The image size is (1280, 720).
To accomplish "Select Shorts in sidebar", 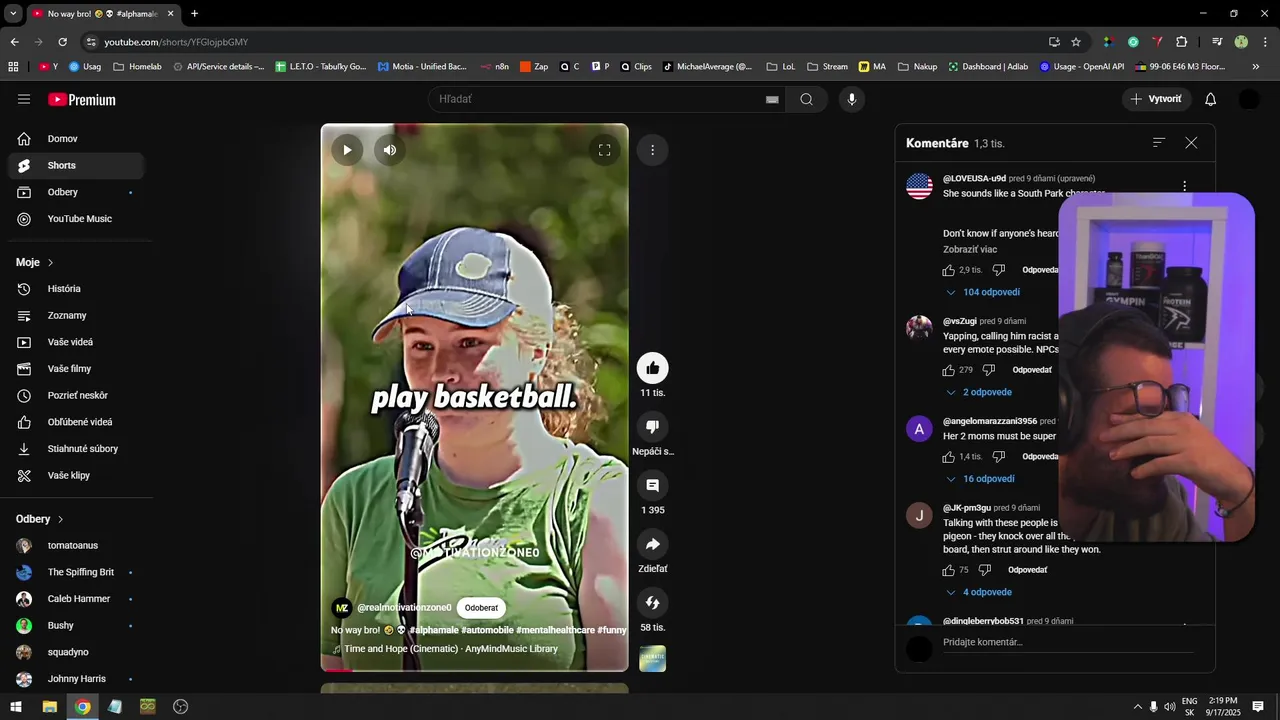I will 76,166.
